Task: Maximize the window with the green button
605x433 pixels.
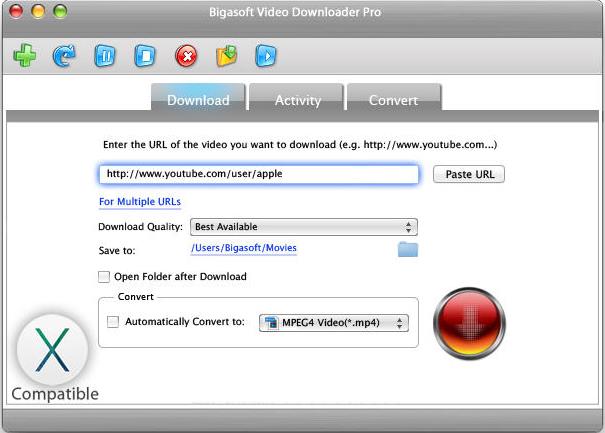Action: click(60, 11)
